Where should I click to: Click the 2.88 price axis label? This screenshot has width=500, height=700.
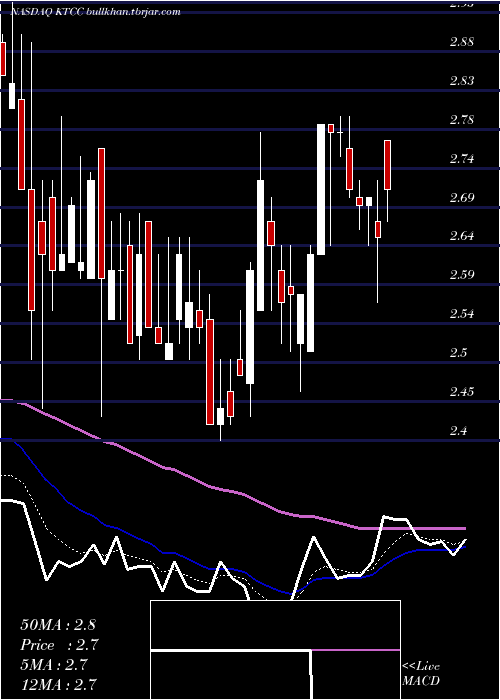pos(462,42)
